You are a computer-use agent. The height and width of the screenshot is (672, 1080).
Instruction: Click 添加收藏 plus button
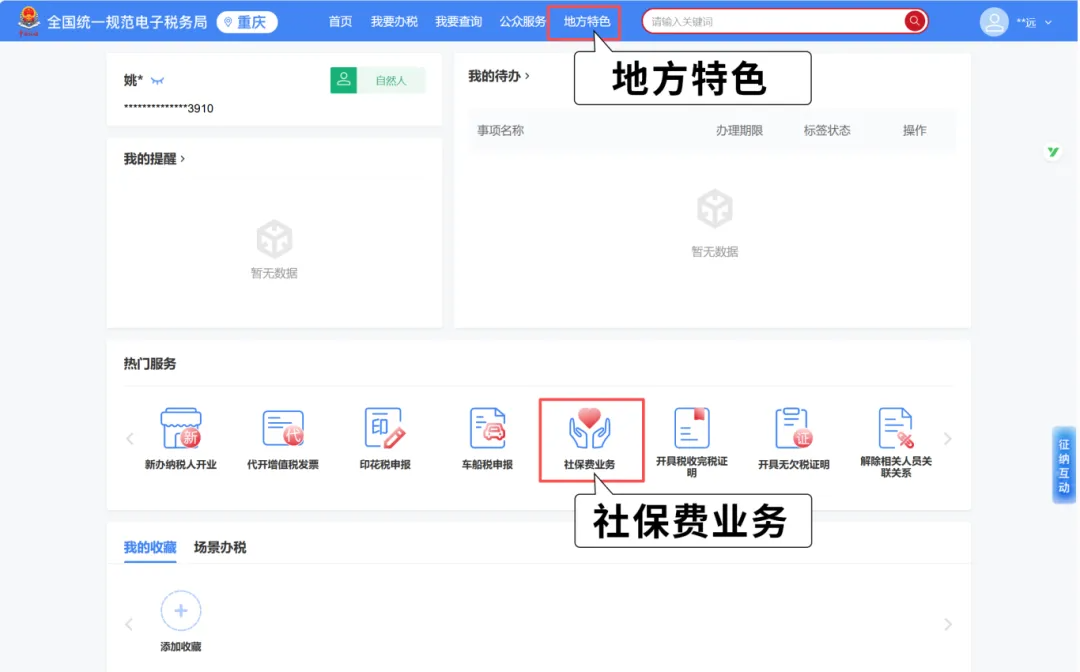pos(181,610)
